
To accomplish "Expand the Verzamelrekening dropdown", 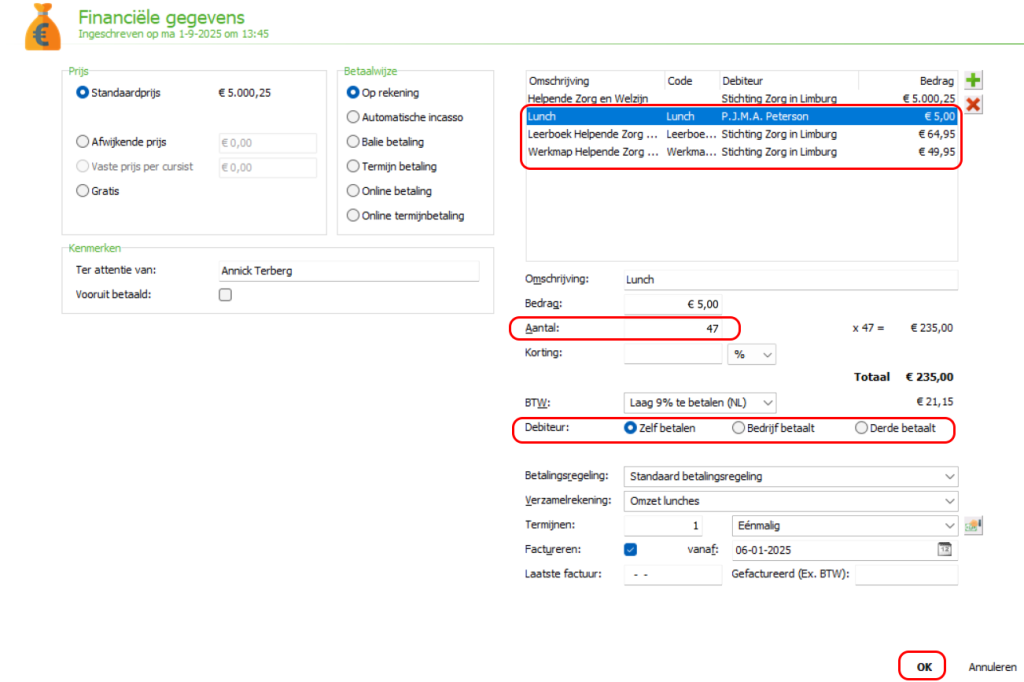I will tap(791, 501).
